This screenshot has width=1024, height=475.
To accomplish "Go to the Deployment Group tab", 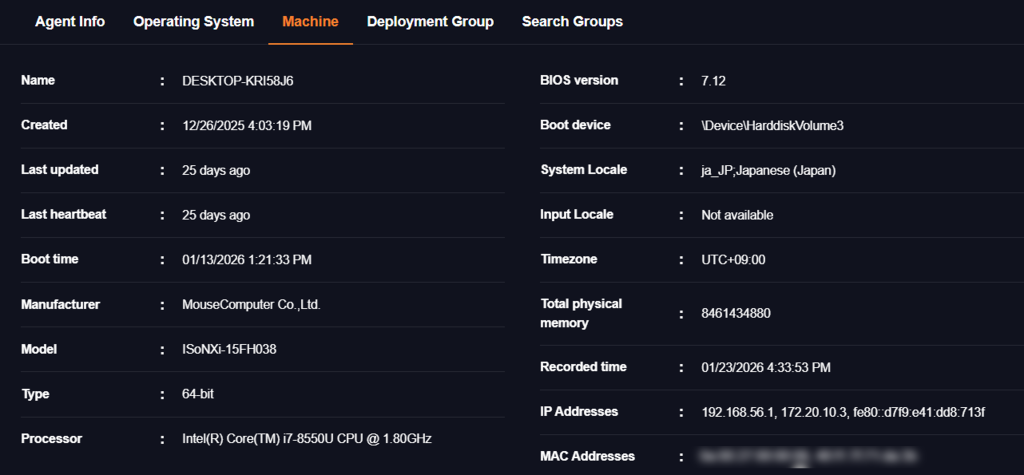I will point(430,21).
